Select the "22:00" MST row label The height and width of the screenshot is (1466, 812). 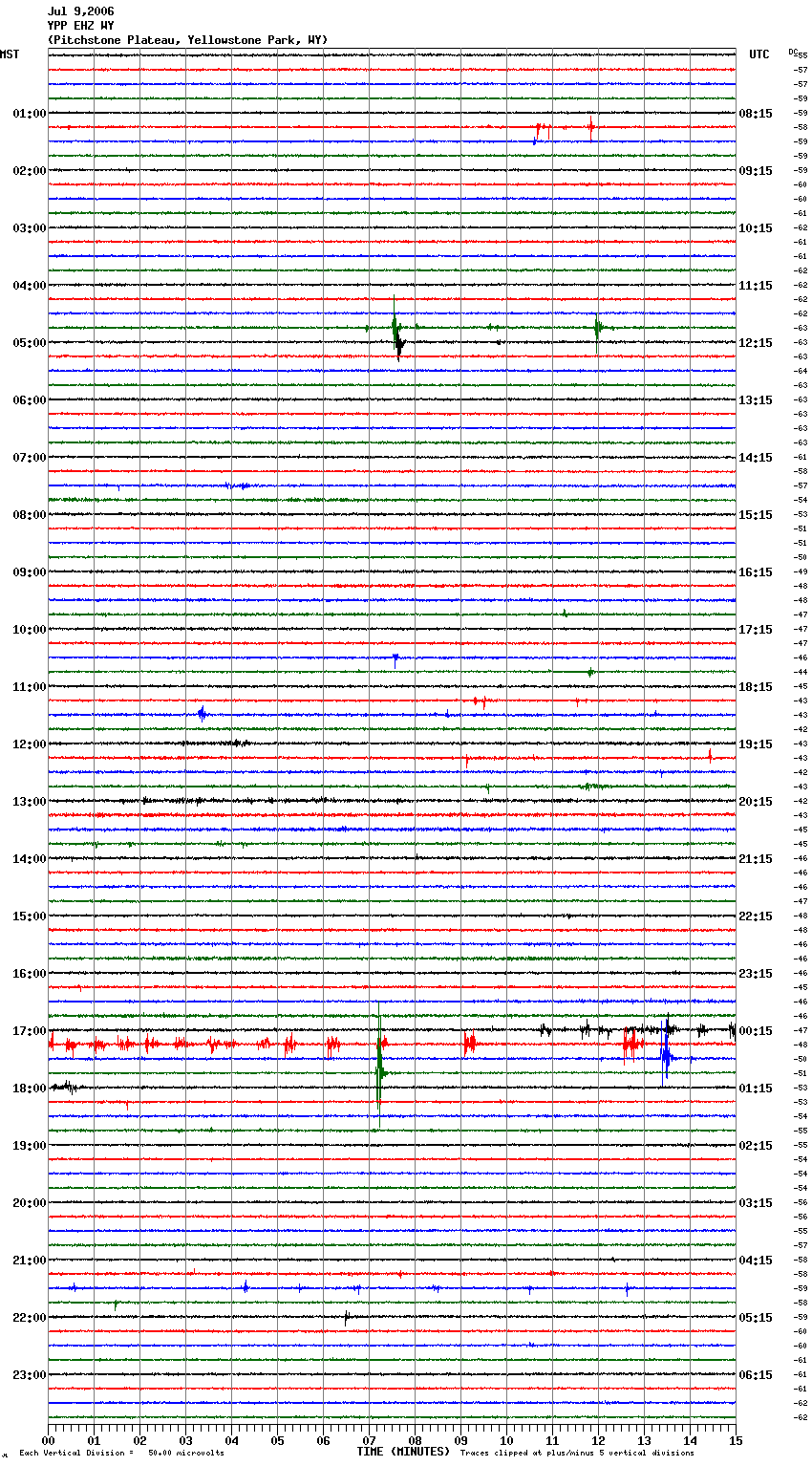tap(30, 1318)
